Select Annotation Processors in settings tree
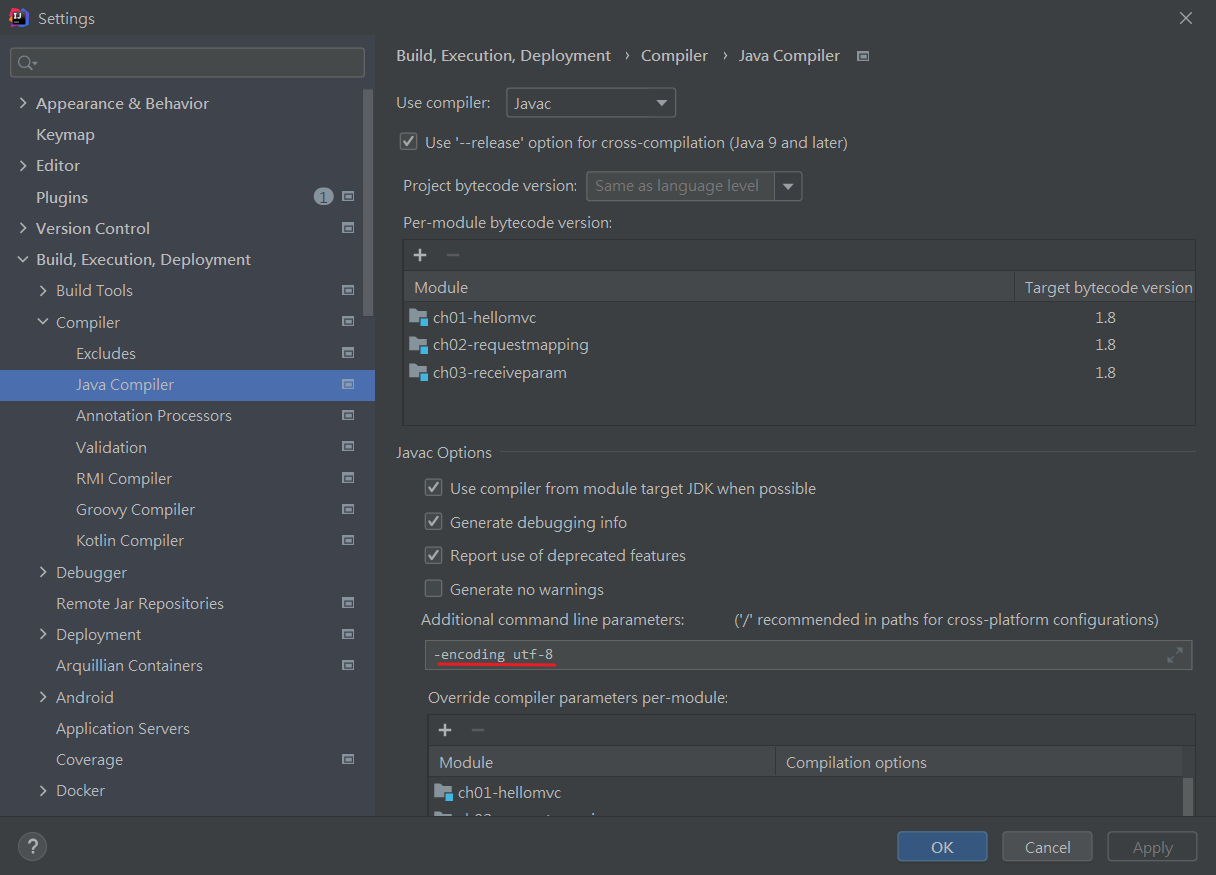The height and width of the screenshot is (875, 1216). click(153, 416)
